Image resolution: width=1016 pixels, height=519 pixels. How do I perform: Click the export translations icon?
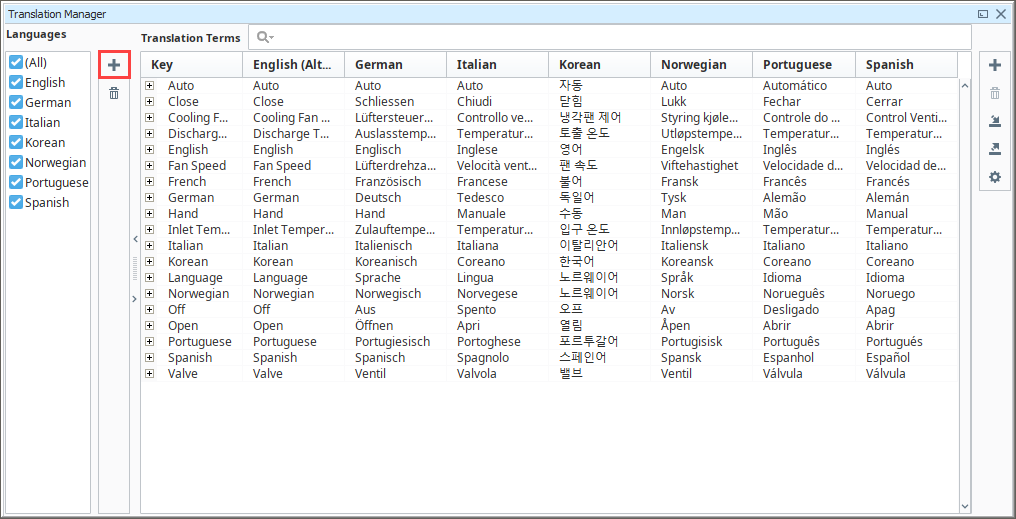point(995,149)
